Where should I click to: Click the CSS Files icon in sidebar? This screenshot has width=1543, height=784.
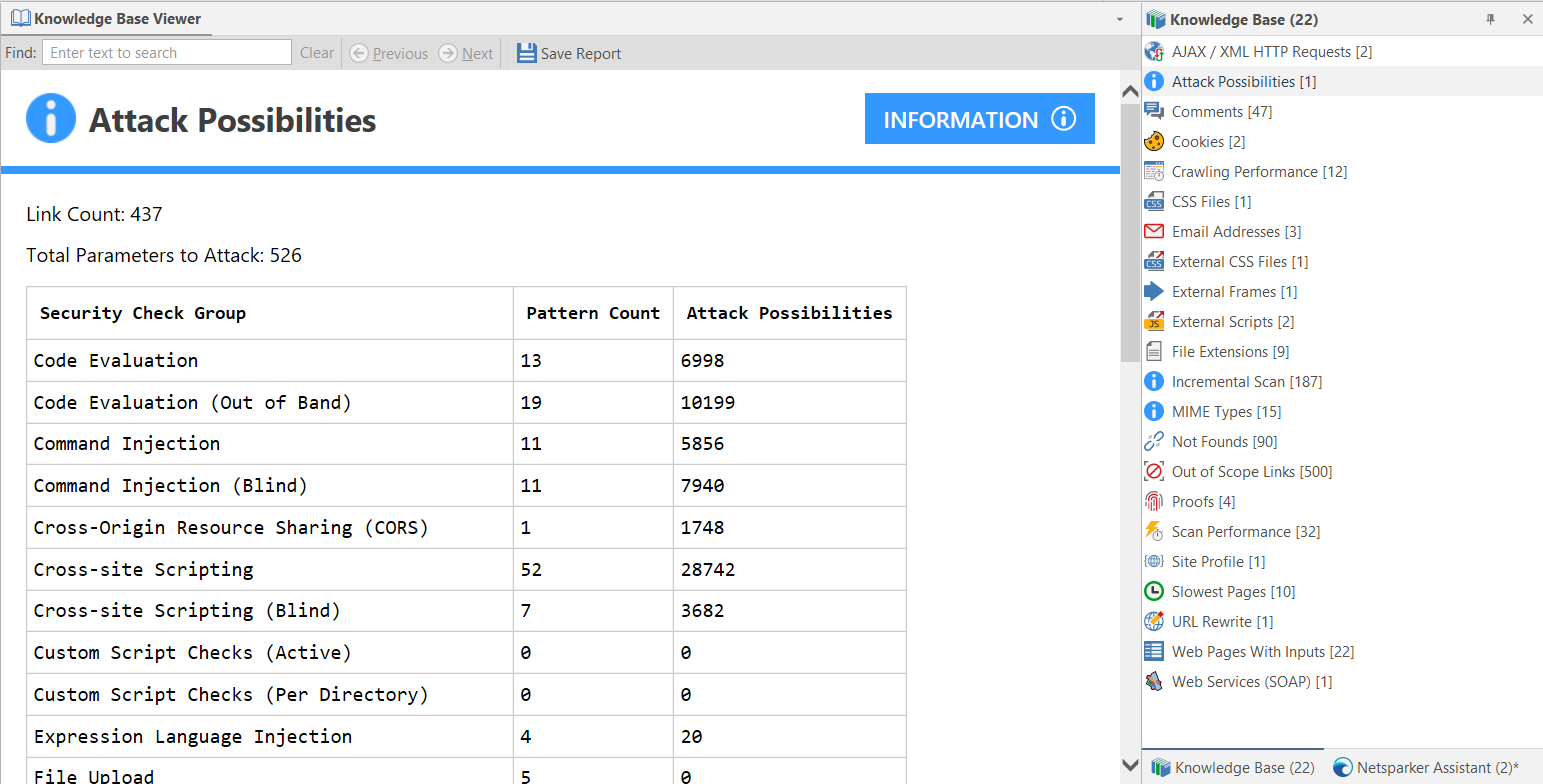click(x=1154, y=201)
